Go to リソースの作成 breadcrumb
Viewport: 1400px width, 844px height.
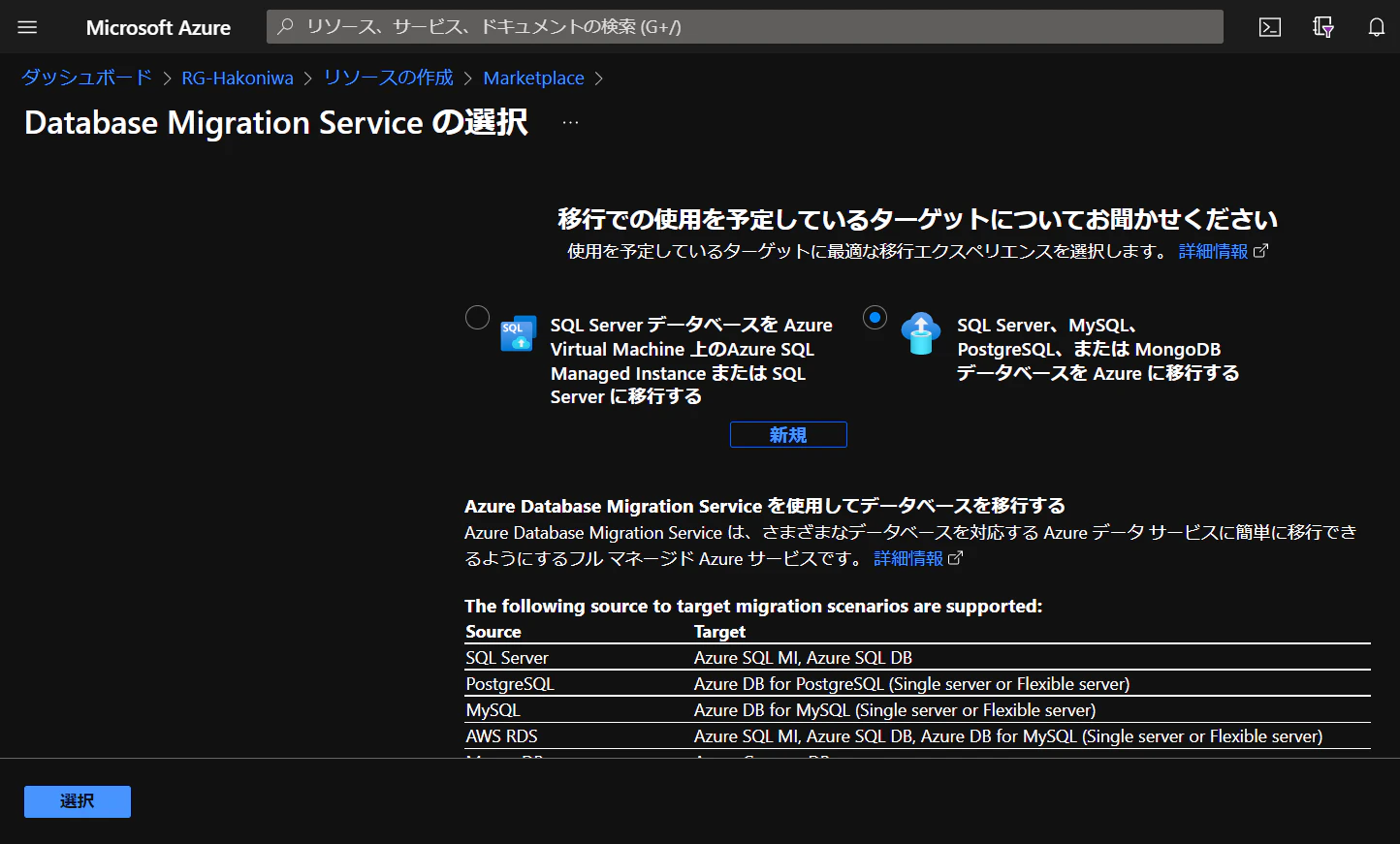click(x=388, y=78)
